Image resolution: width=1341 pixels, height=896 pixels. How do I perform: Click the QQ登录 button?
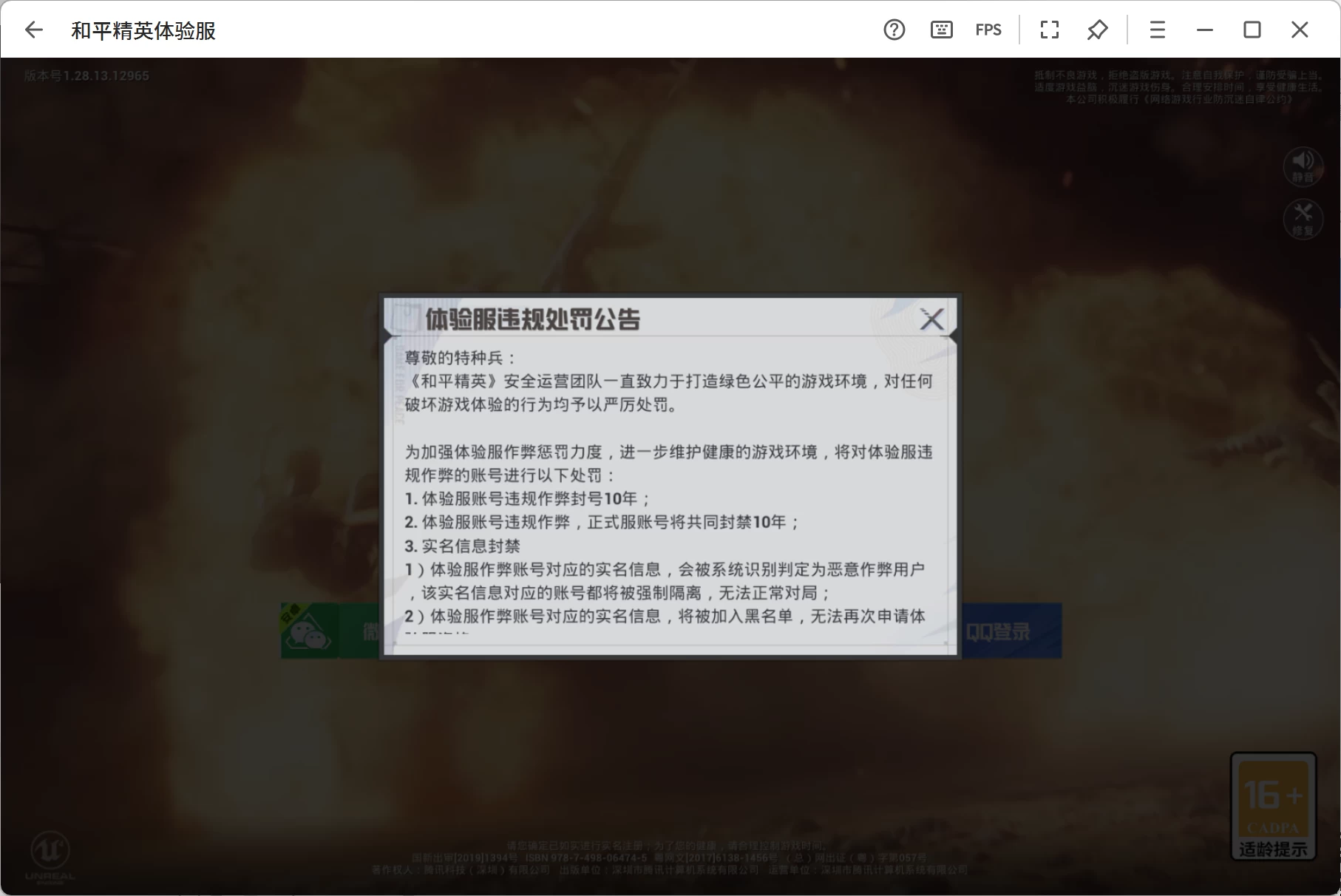coord(1010,631)
